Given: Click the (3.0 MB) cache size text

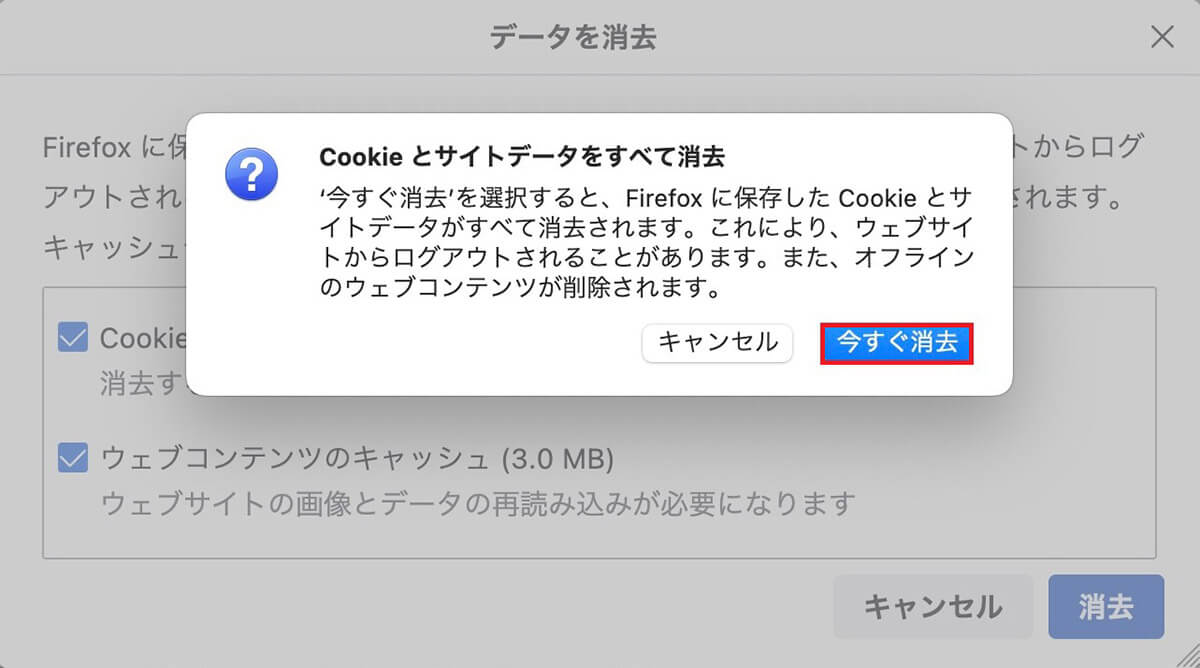Looking at the screenshot, I should 557,459.
